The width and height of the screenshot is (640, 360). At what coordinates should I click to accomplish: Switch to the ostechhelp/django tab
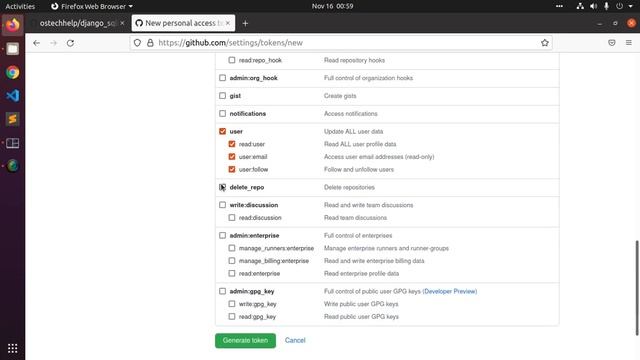pos(78,23)
